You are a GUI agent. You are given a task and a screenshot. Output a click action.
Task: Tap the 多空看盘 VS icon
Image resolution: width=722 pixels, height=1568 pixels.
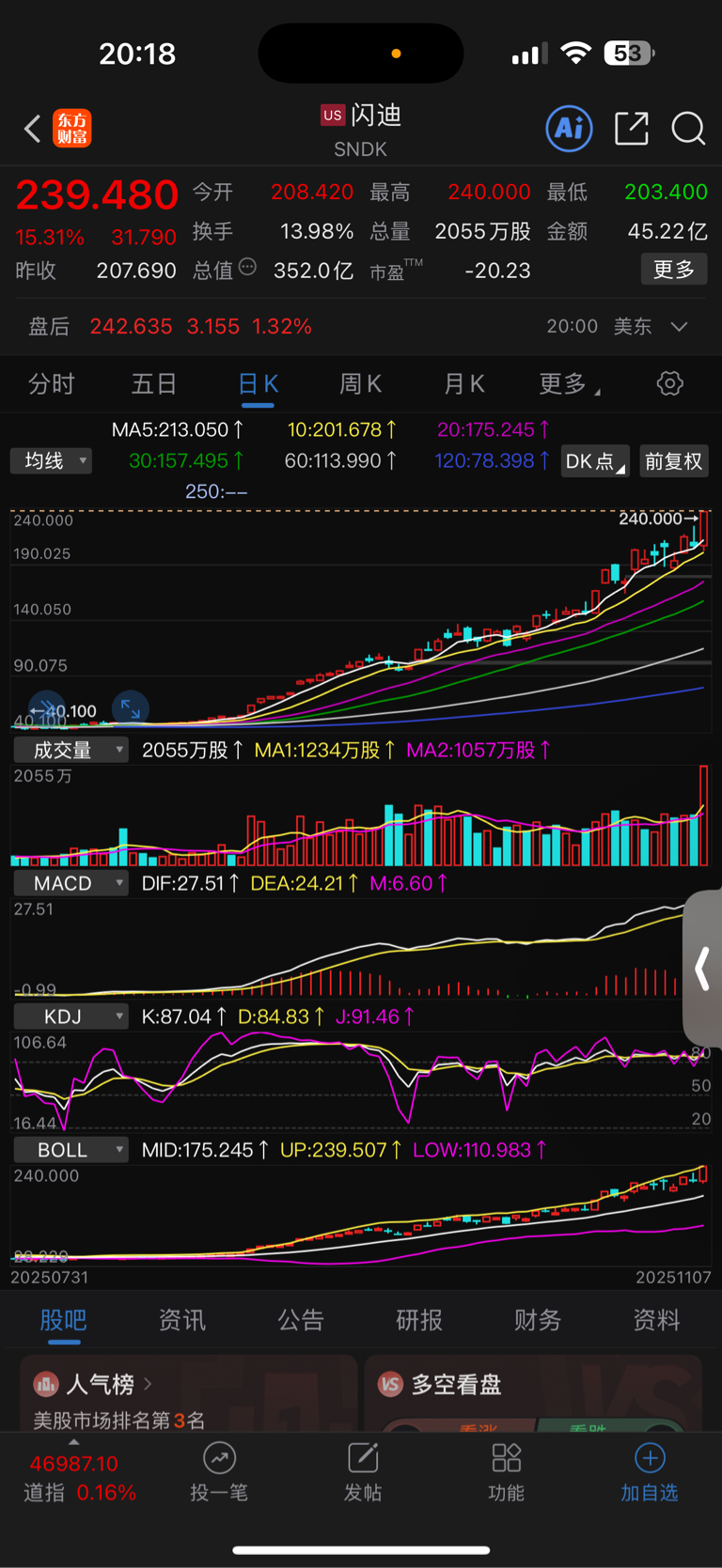(x=390, y=1384)
